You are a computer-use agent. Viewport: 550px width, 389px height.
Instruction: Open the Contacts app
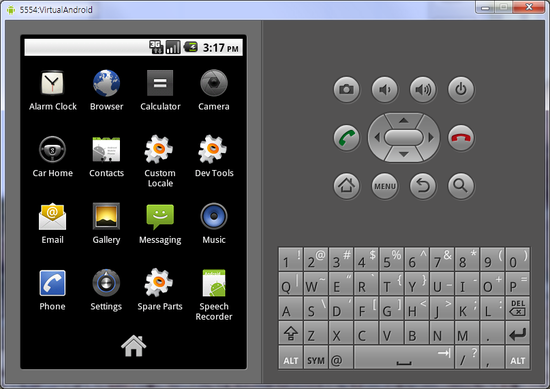coord(106,157)
